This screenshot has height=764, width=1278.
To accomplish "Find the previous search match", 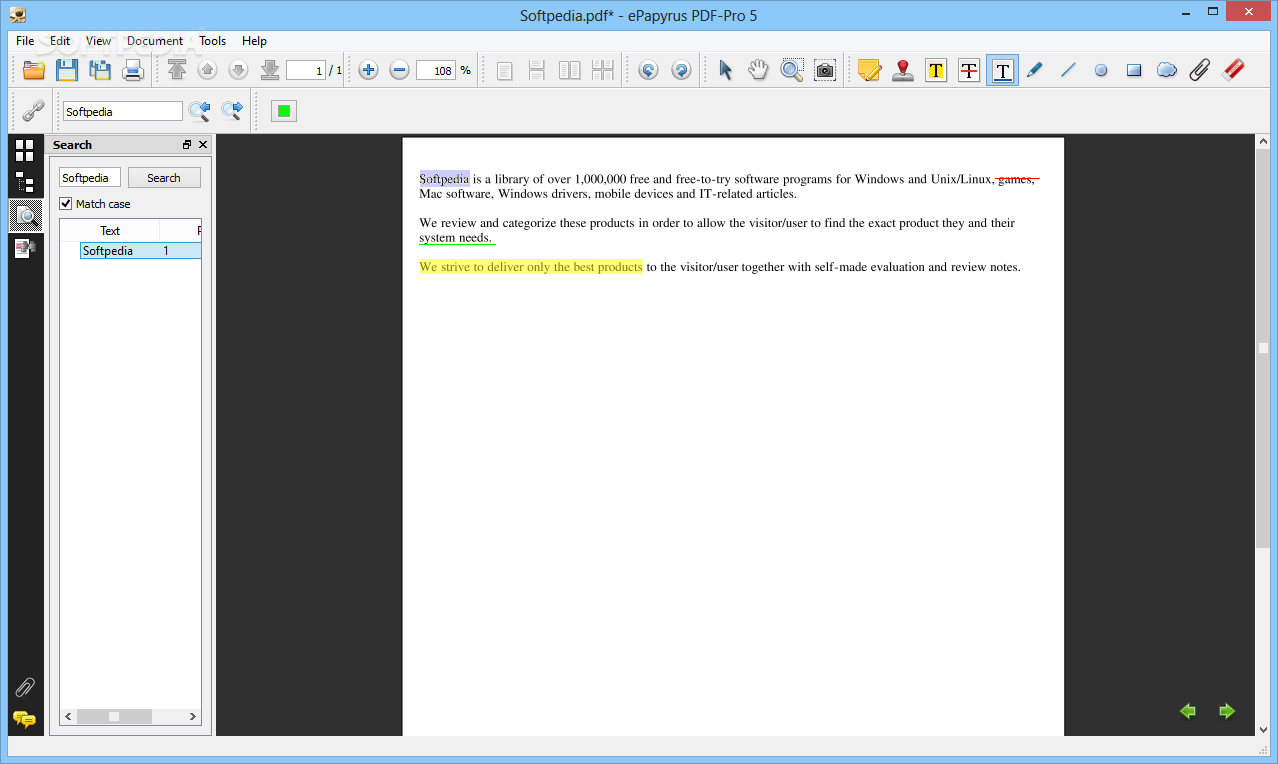I will [x=200, y=110].
